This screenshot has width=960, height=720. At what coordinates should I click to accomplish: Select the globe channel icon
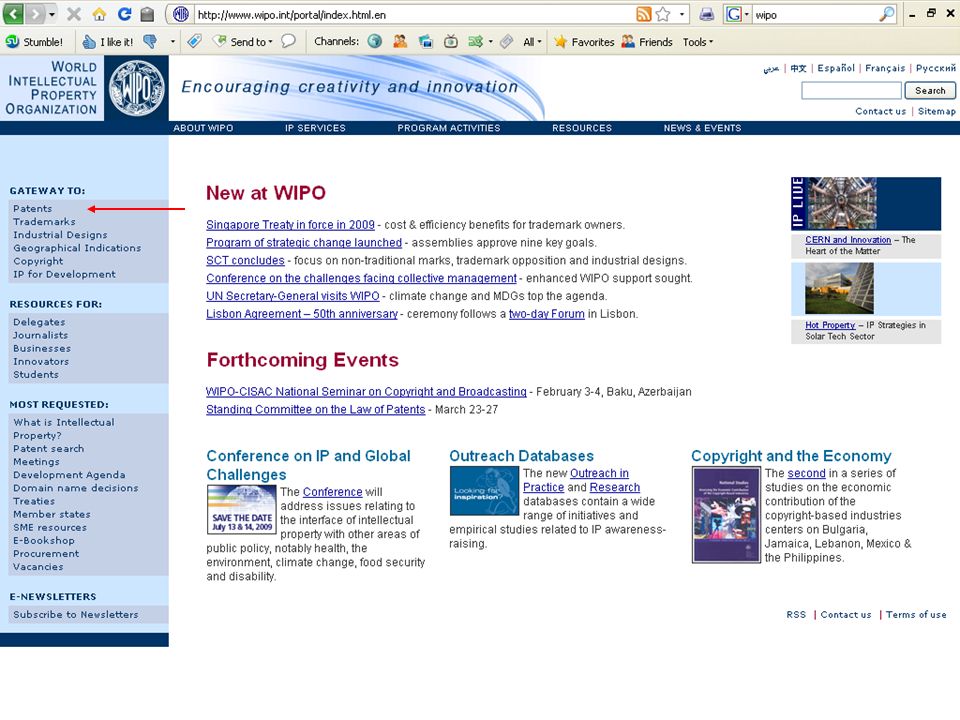pyautogui.click(x=375, y=42)
